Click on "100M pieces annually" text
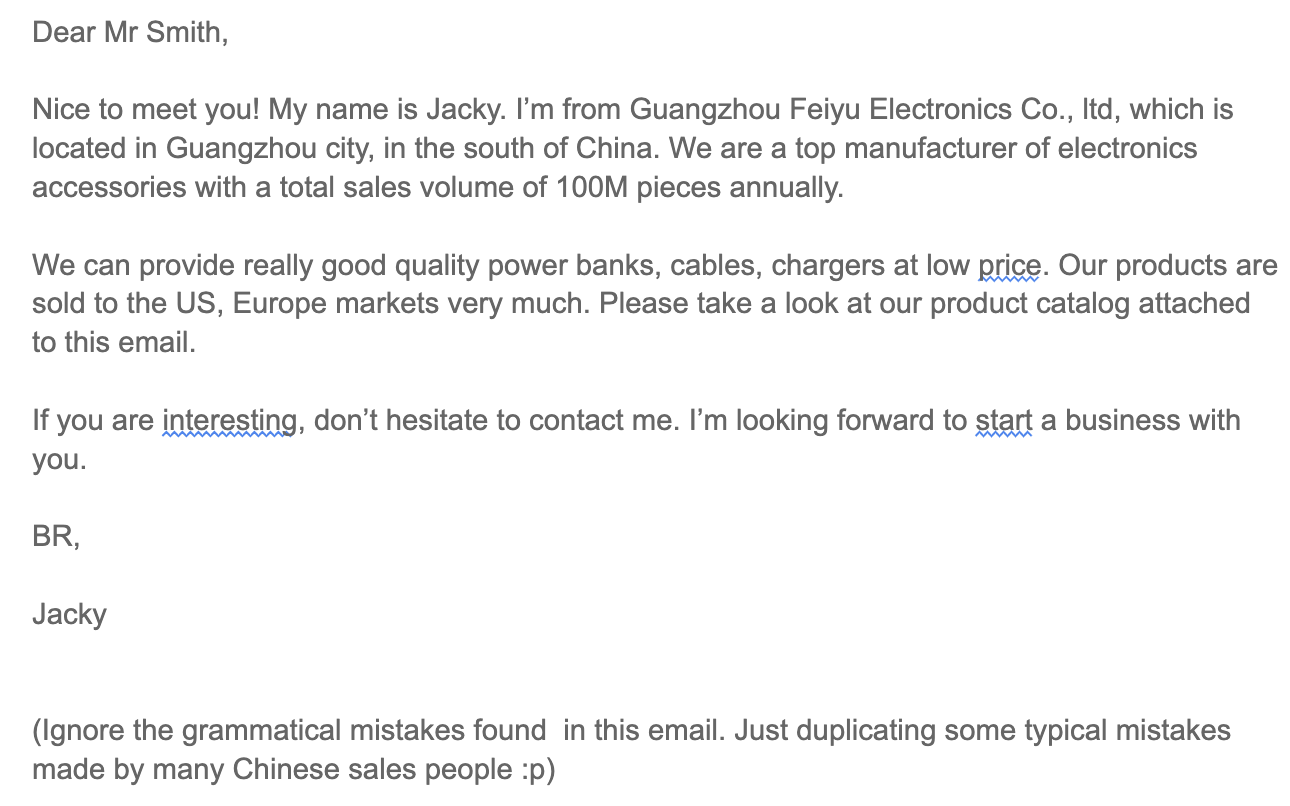This screenshot has width=1290, height=806. point(695,188)
